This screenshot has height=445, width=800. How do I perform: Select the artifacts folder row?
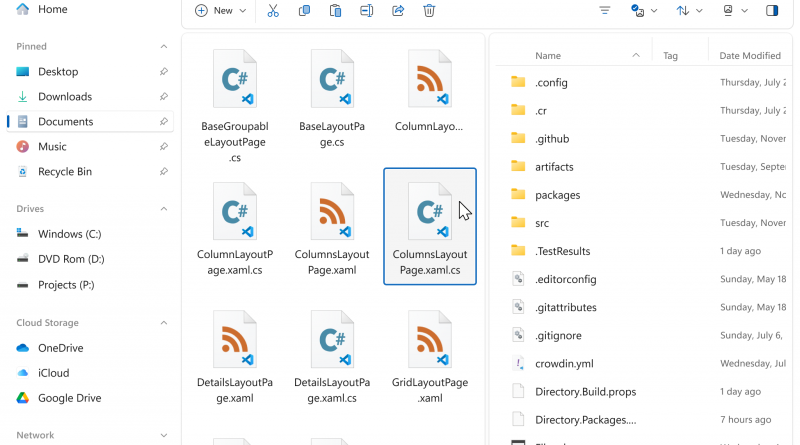coord(644,166)
